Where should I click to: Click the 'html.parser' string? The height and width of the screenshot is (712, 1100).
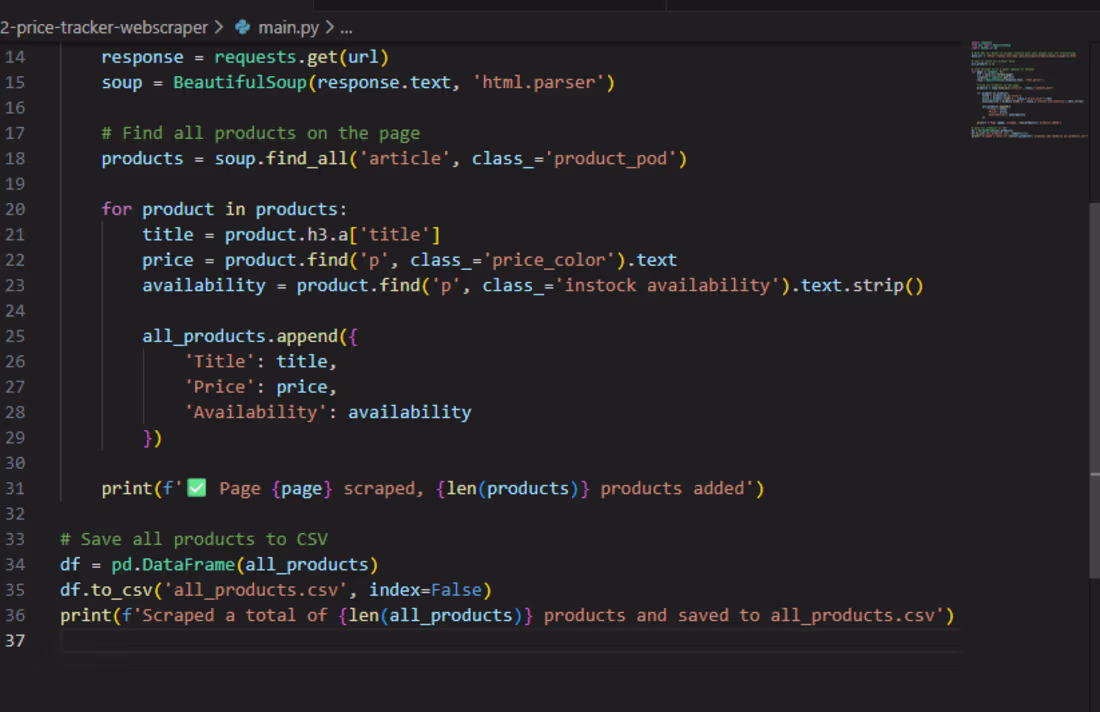tap(538, 82)
